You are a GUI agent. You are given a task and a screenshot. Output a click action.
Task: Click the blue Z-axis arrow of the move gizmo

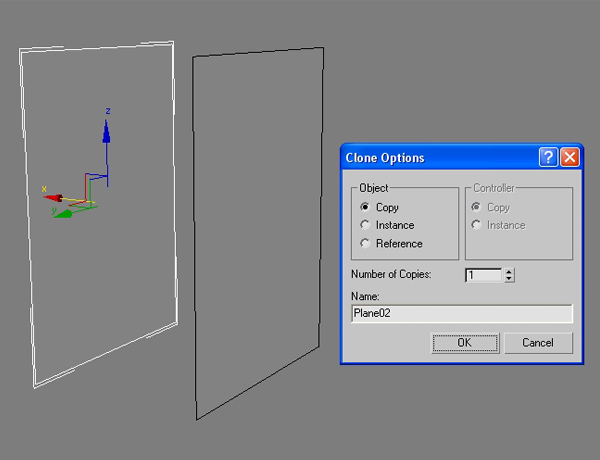pos(107,133)
